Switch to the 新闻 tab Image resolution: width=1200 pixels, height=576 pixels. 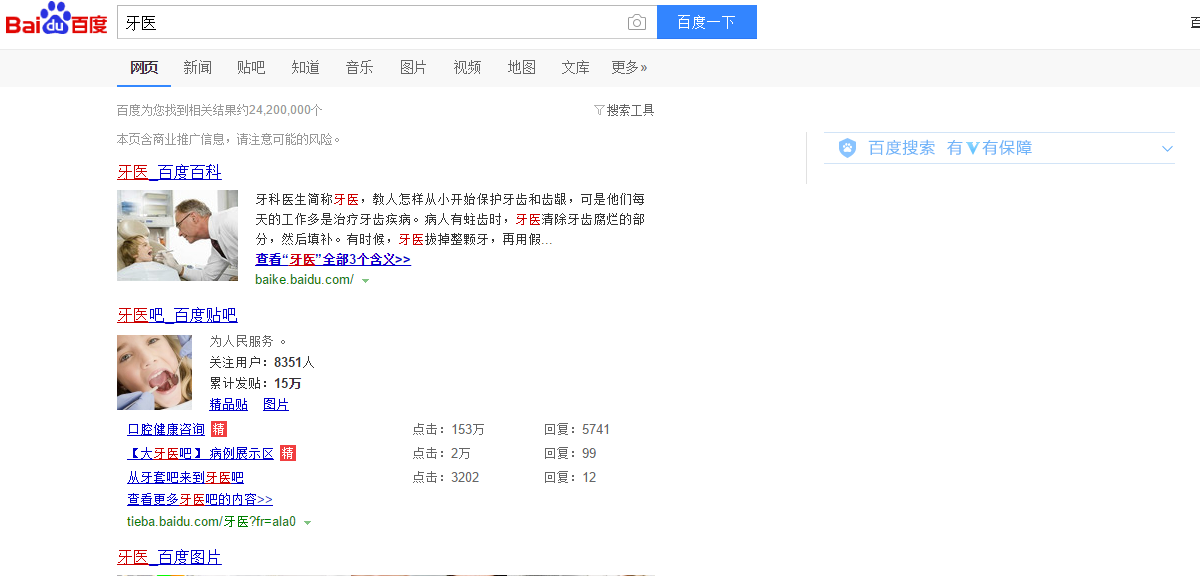(x=197, y=67)
